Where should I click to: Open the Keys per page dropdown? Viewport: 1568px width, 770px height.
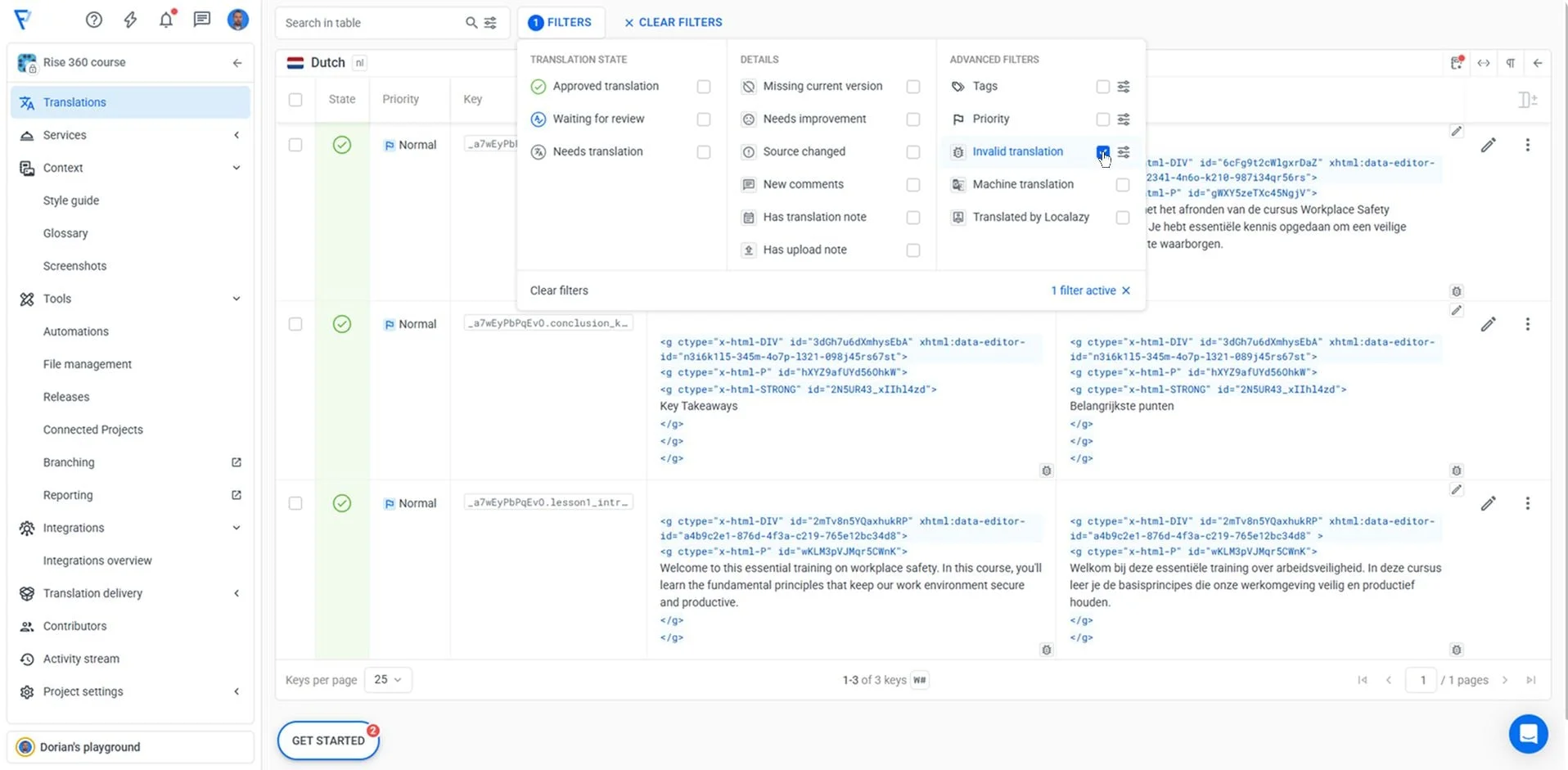(388, 680)
